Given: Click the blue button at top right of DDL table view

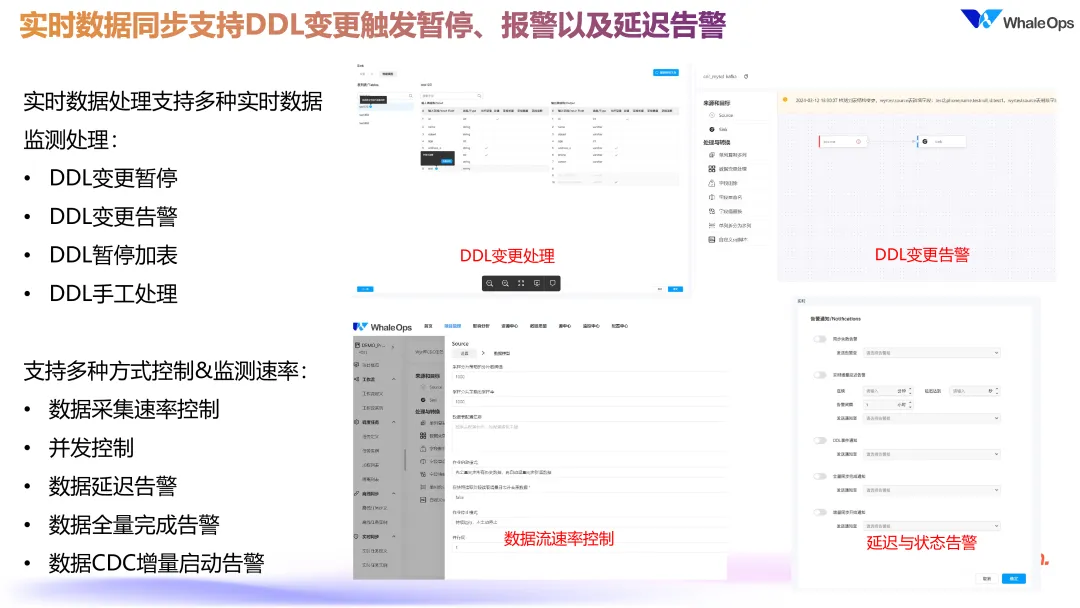Looking at the screenshot, I should (665, 72).
